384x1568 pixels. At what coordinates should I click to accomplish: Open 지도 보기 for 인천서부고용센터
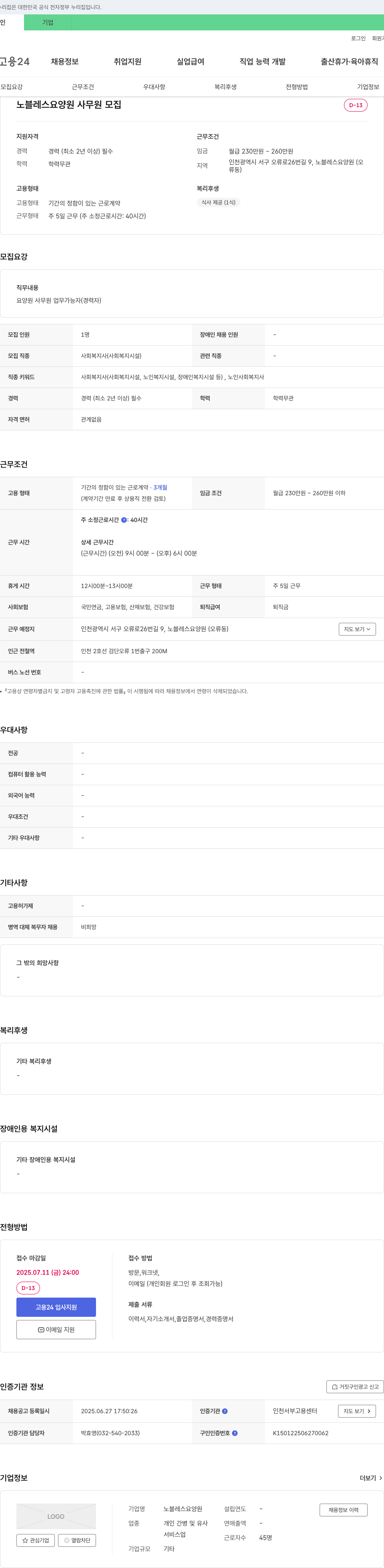357,1411
